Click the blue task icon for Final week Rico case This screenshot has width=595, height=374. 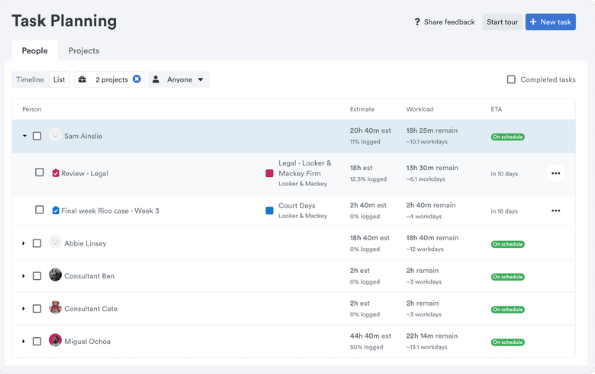(56, 210)
